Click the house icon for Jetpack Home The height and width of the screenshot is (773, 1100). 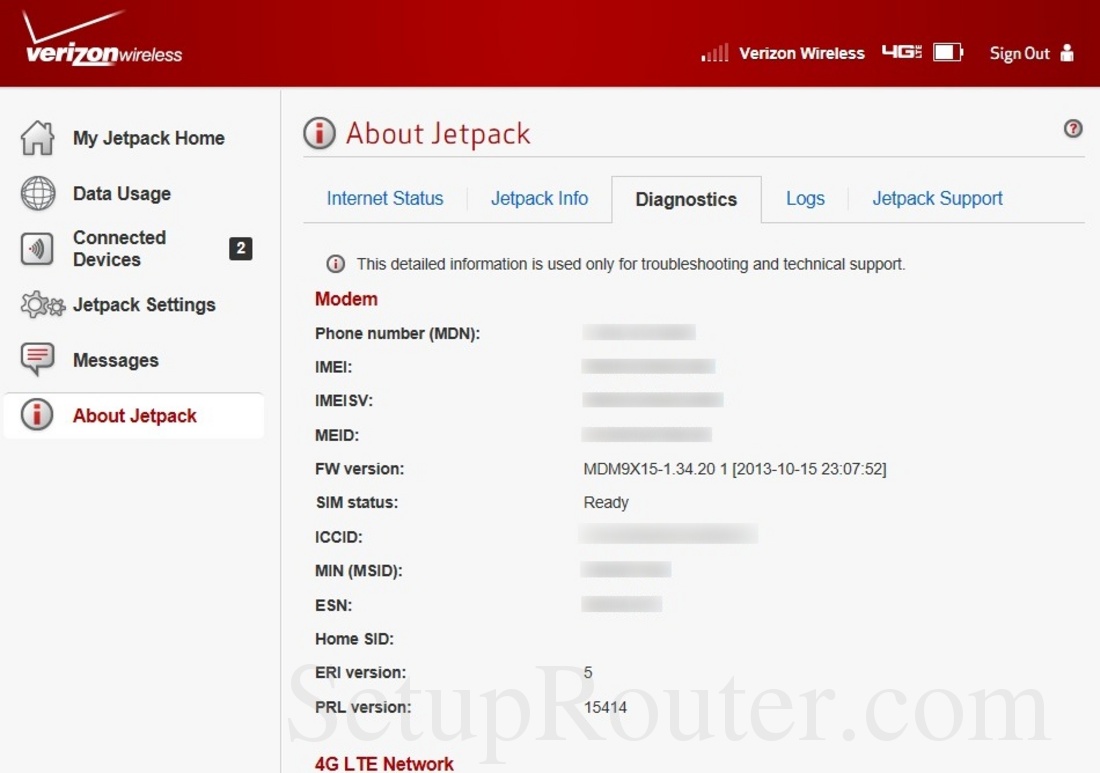[38, 137]
